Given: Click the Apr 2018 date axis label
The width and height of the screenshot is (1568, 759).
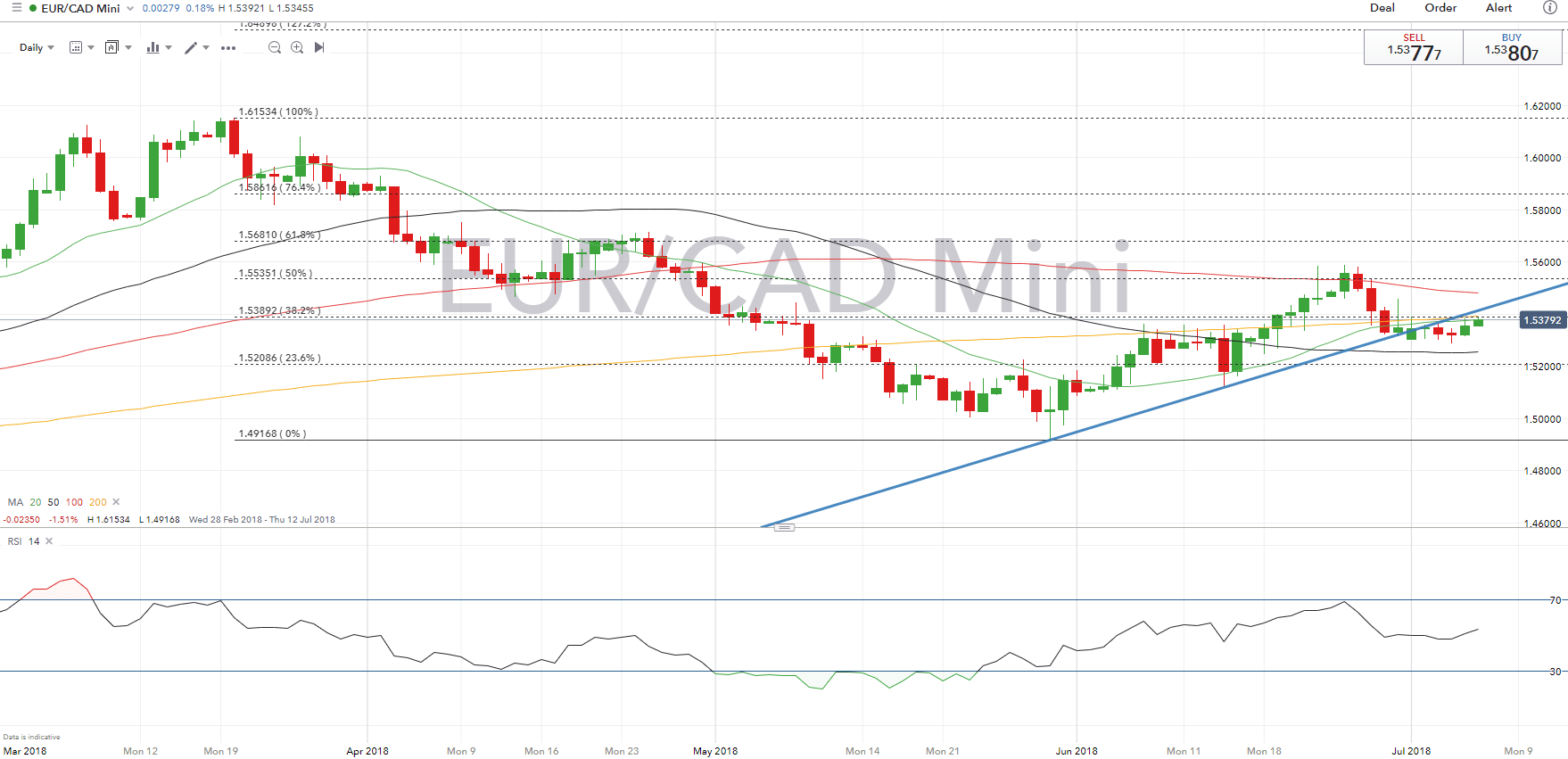Looking at the screenshot, I should (367, 751).
